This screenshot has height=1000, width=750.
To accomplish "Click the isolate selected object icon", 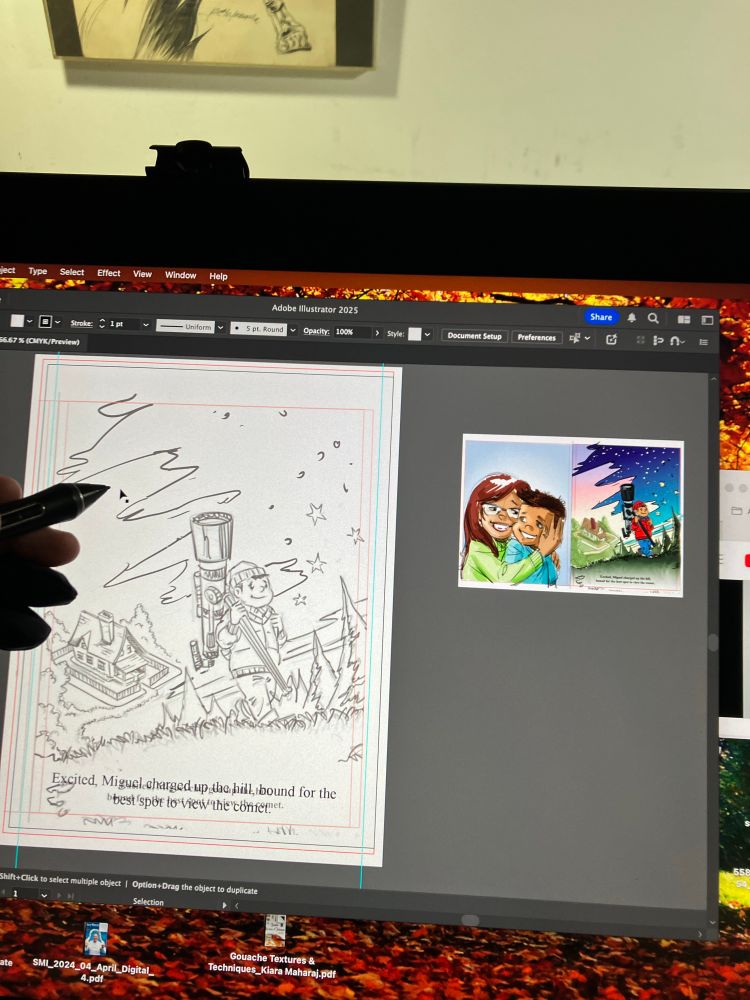I will tap(611, 339).
